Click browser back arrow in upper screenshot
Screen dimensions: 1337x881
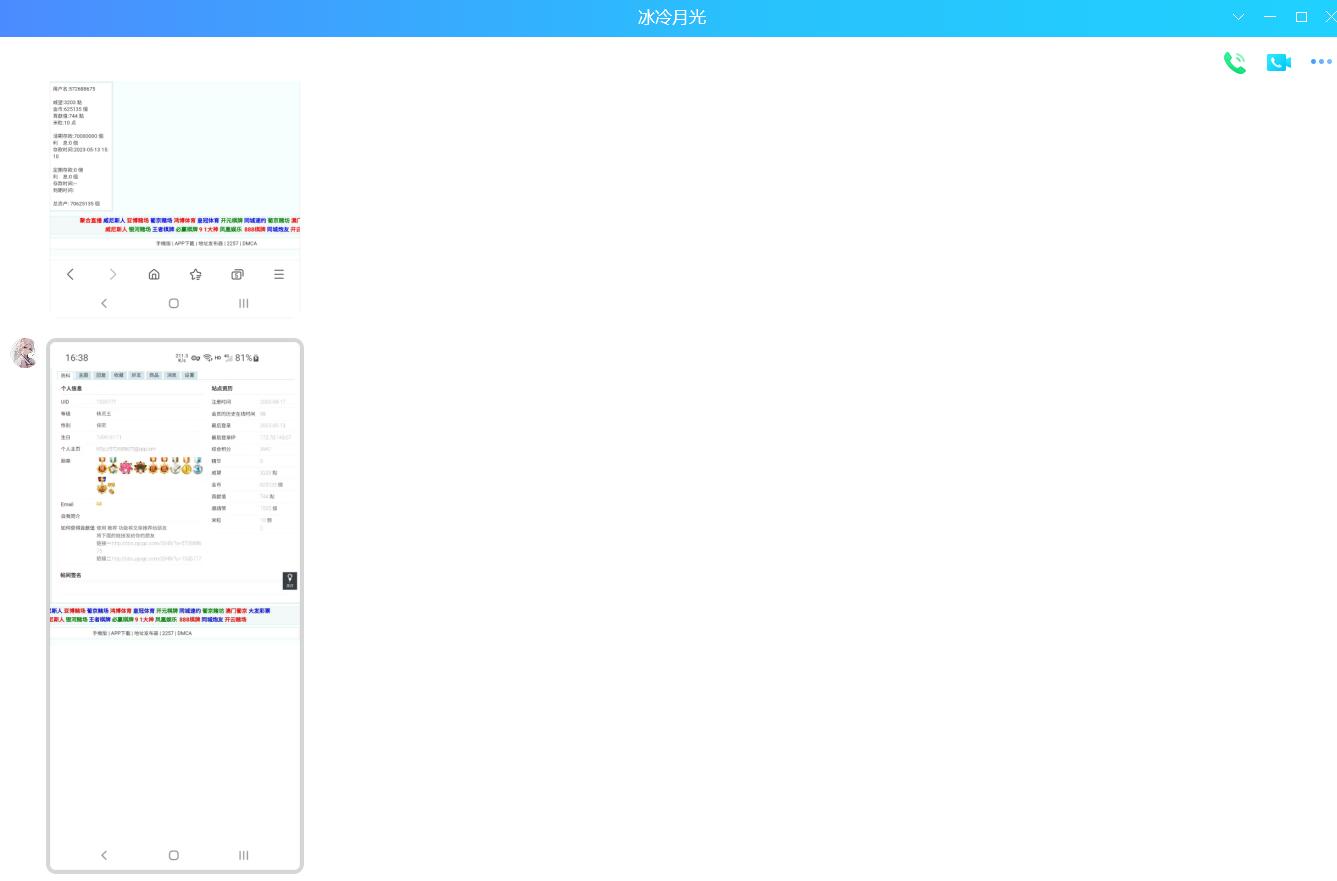[x=70, y=274]
